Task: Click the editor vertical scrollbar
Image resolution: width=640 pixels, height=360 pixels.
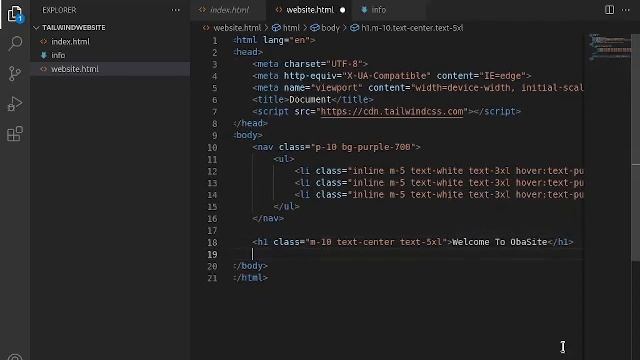Action: tap(636, 147)
